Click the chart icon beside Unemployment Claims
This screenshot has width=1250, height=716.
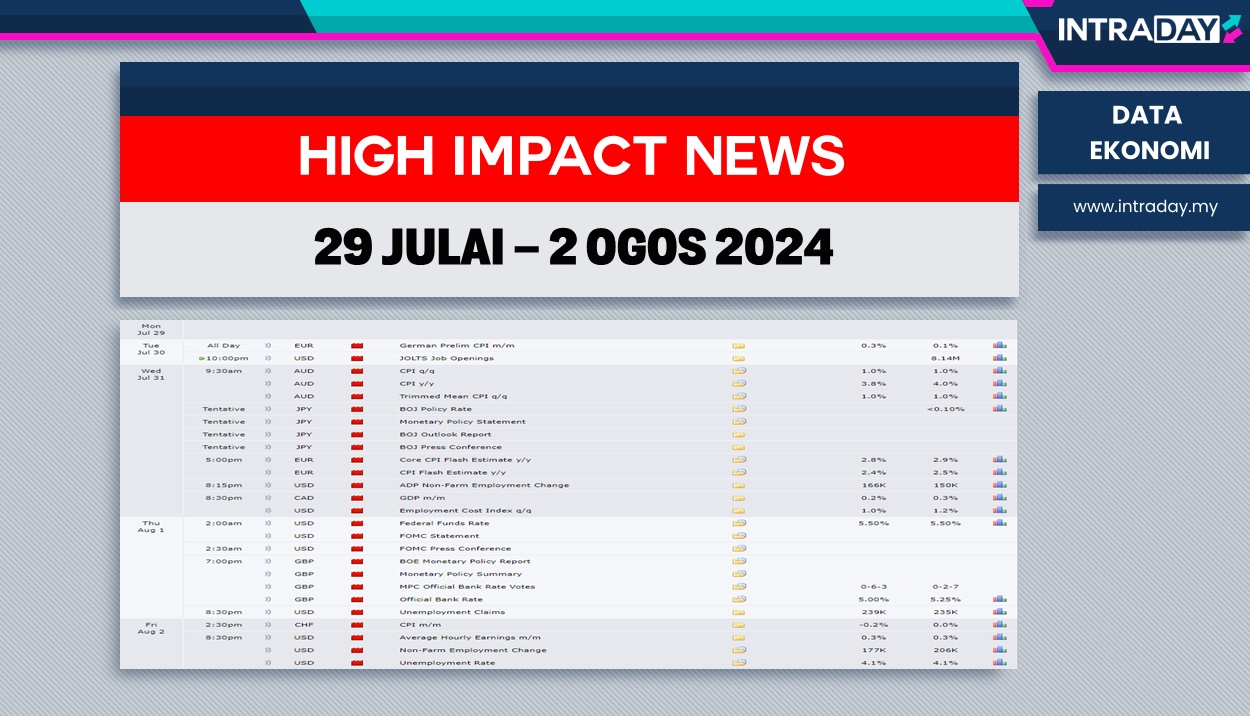pos(997,611)
